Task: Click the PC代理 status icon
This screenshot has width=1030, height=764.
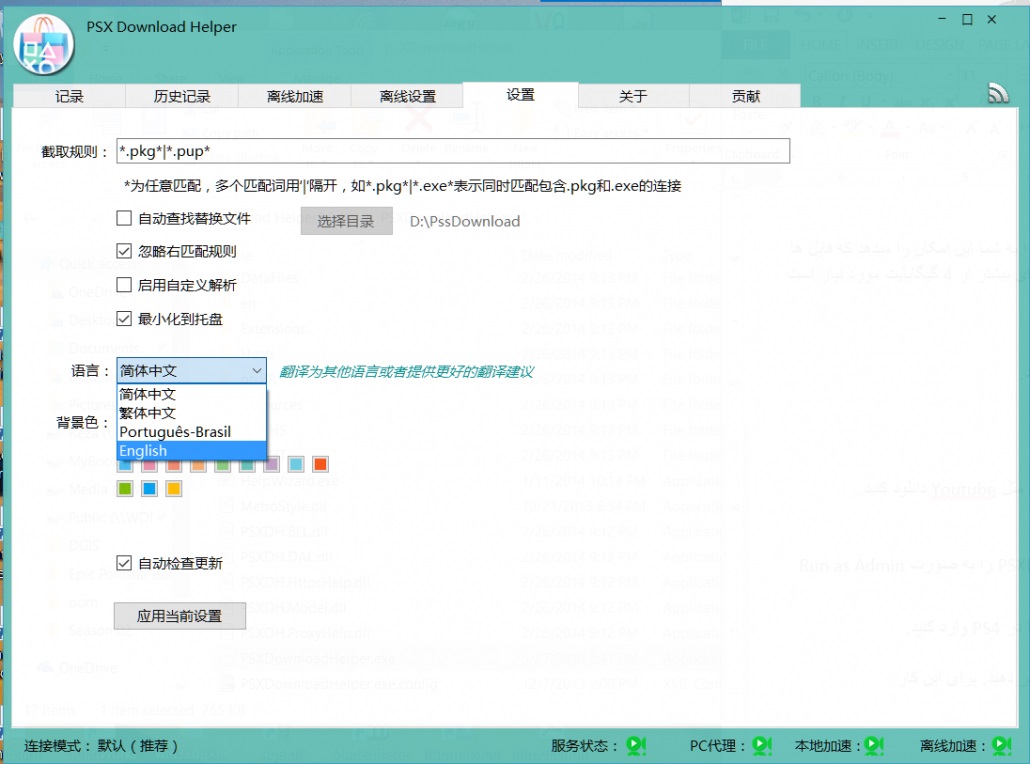Action: click(x=761, y=746)
